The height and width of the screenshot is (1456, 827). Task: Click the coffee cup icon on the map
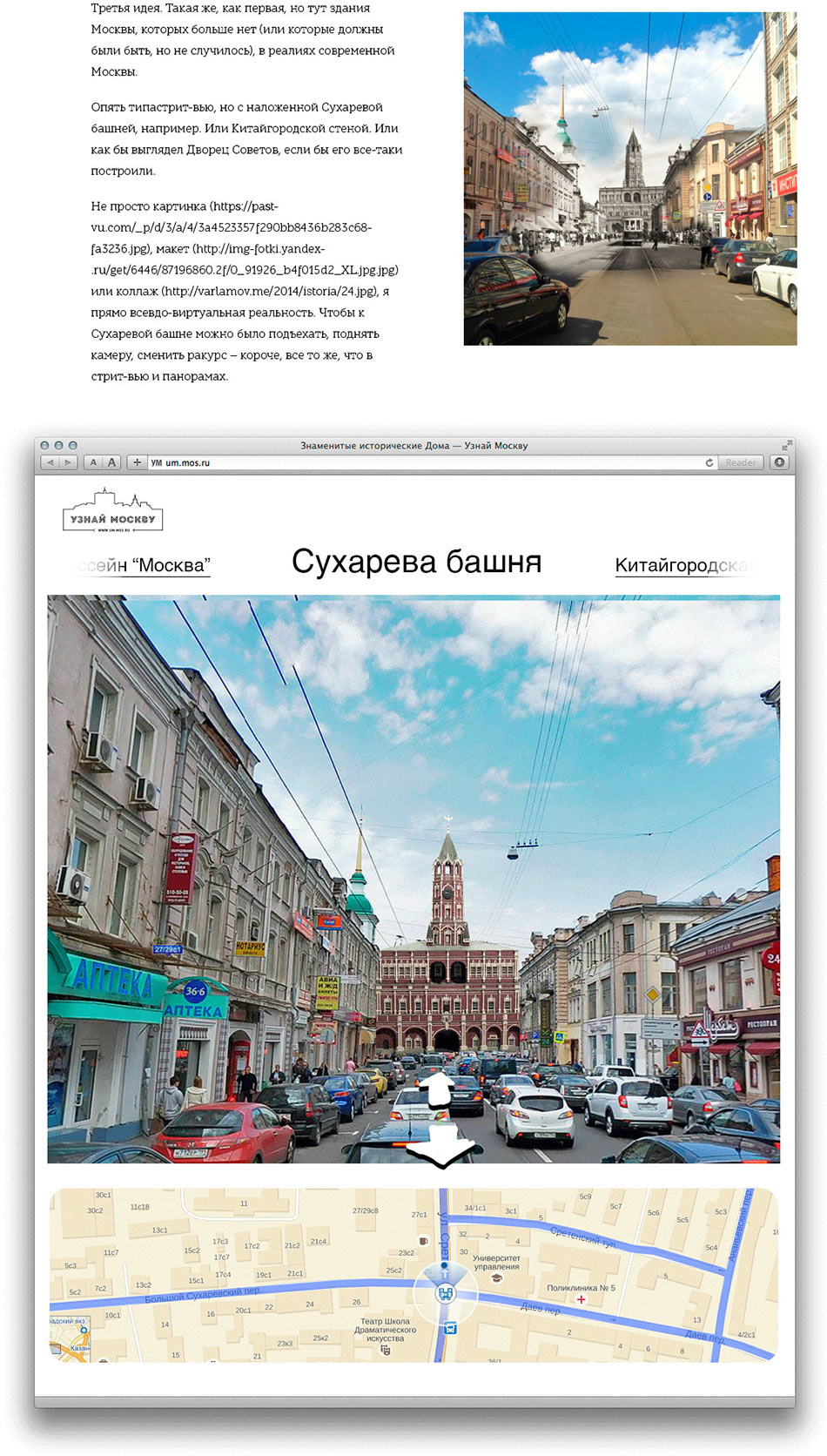424,1240
